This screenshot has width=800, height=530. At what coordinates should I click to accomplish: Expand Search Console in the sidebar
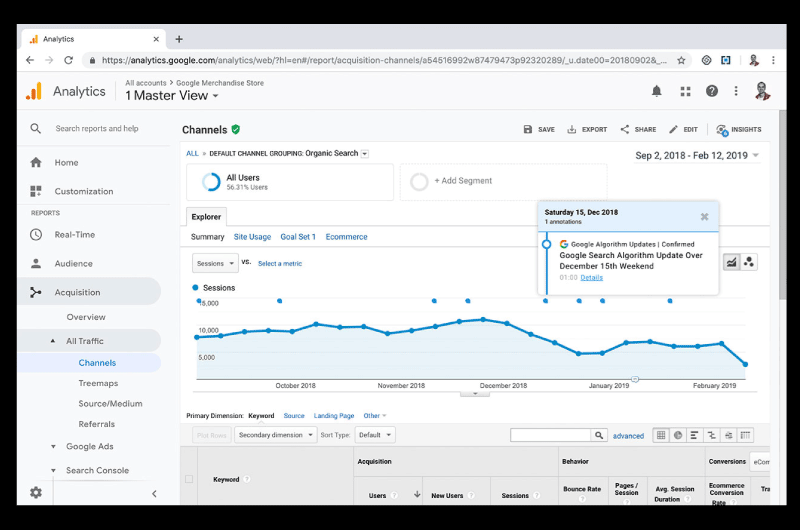53,470
